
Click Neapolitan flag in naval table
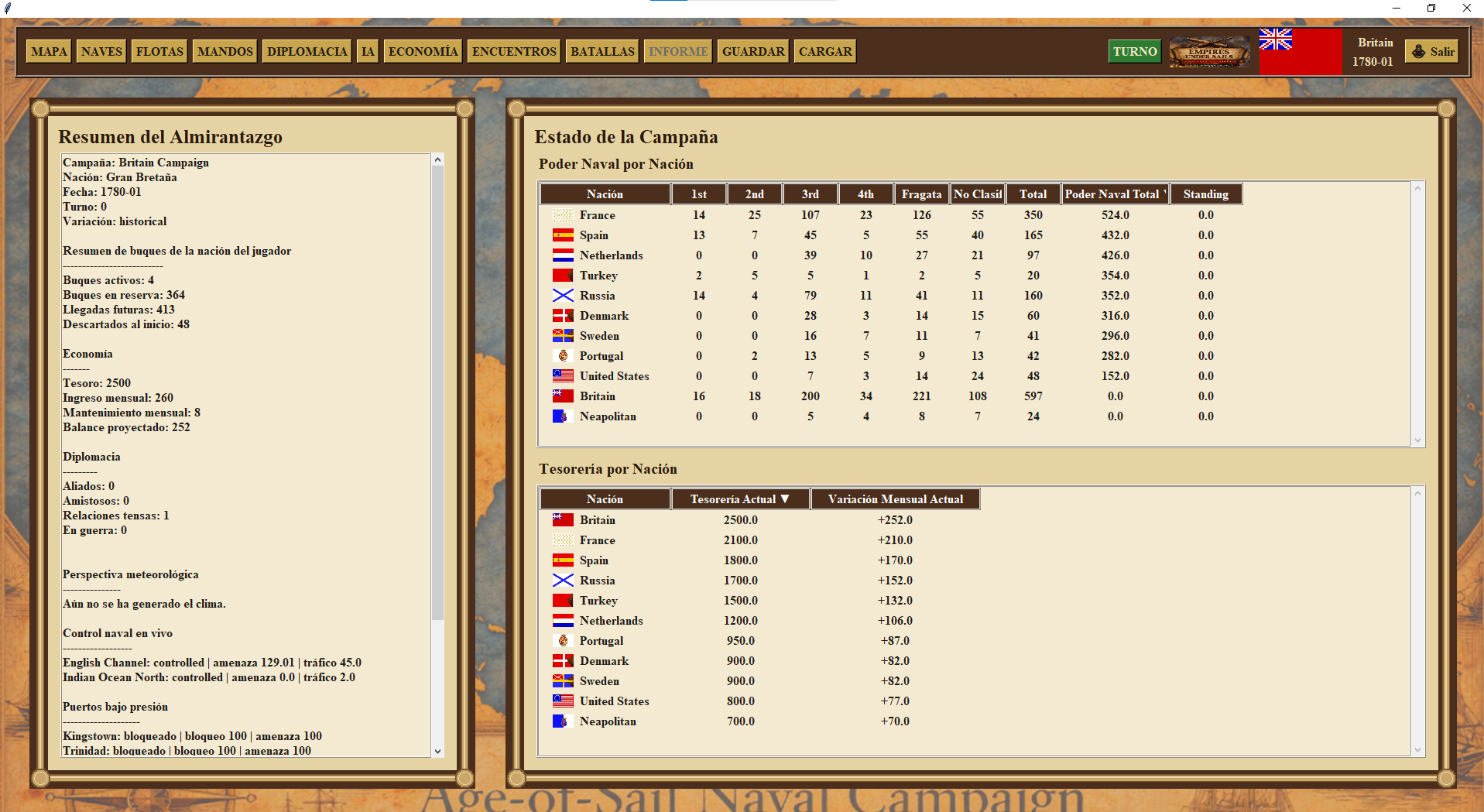pyautogui.click(x=563, y=416)
